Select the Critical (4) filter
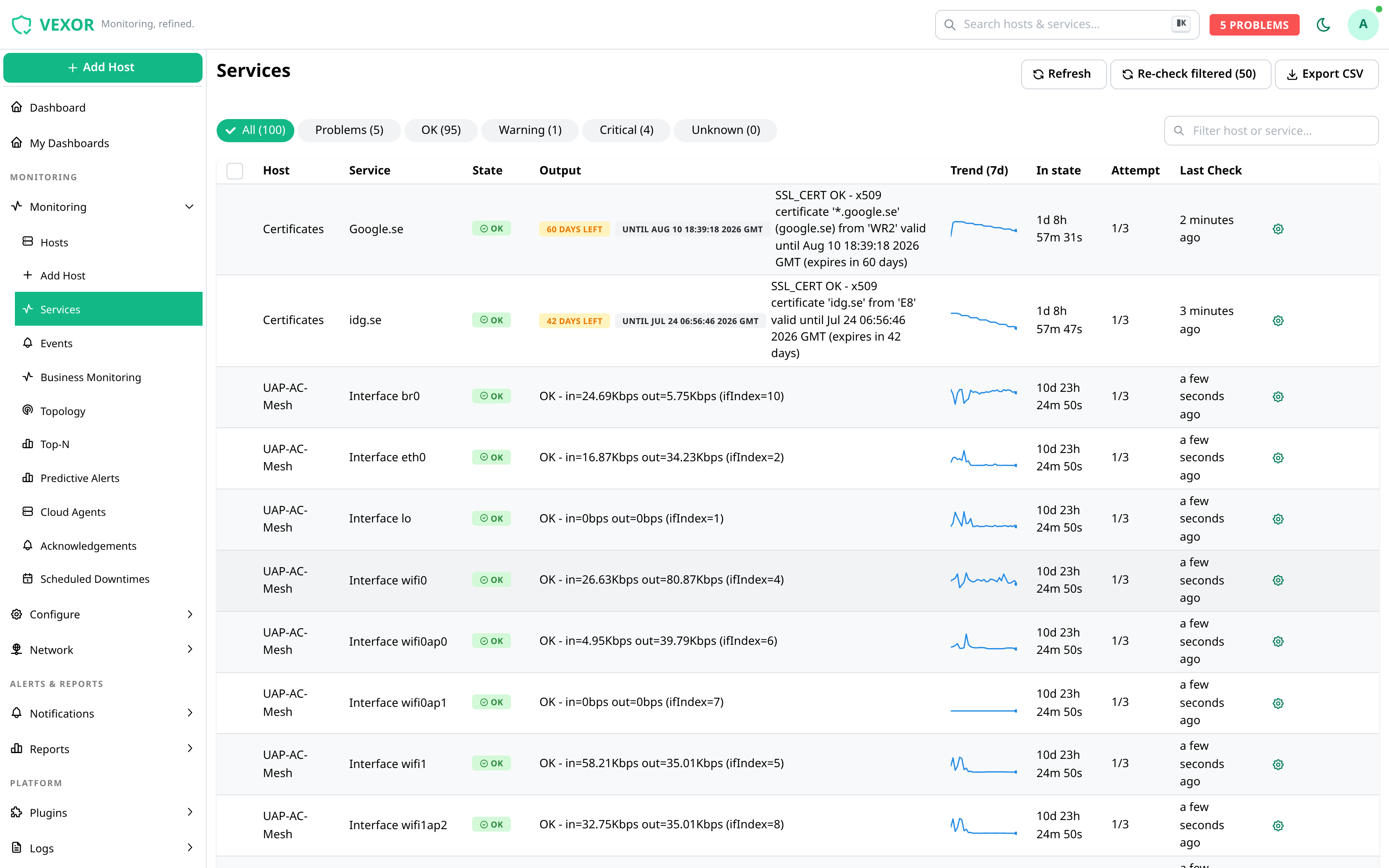Image resolution: width=1389 pixels, height=868 pixels. click(x=626, y=130)
